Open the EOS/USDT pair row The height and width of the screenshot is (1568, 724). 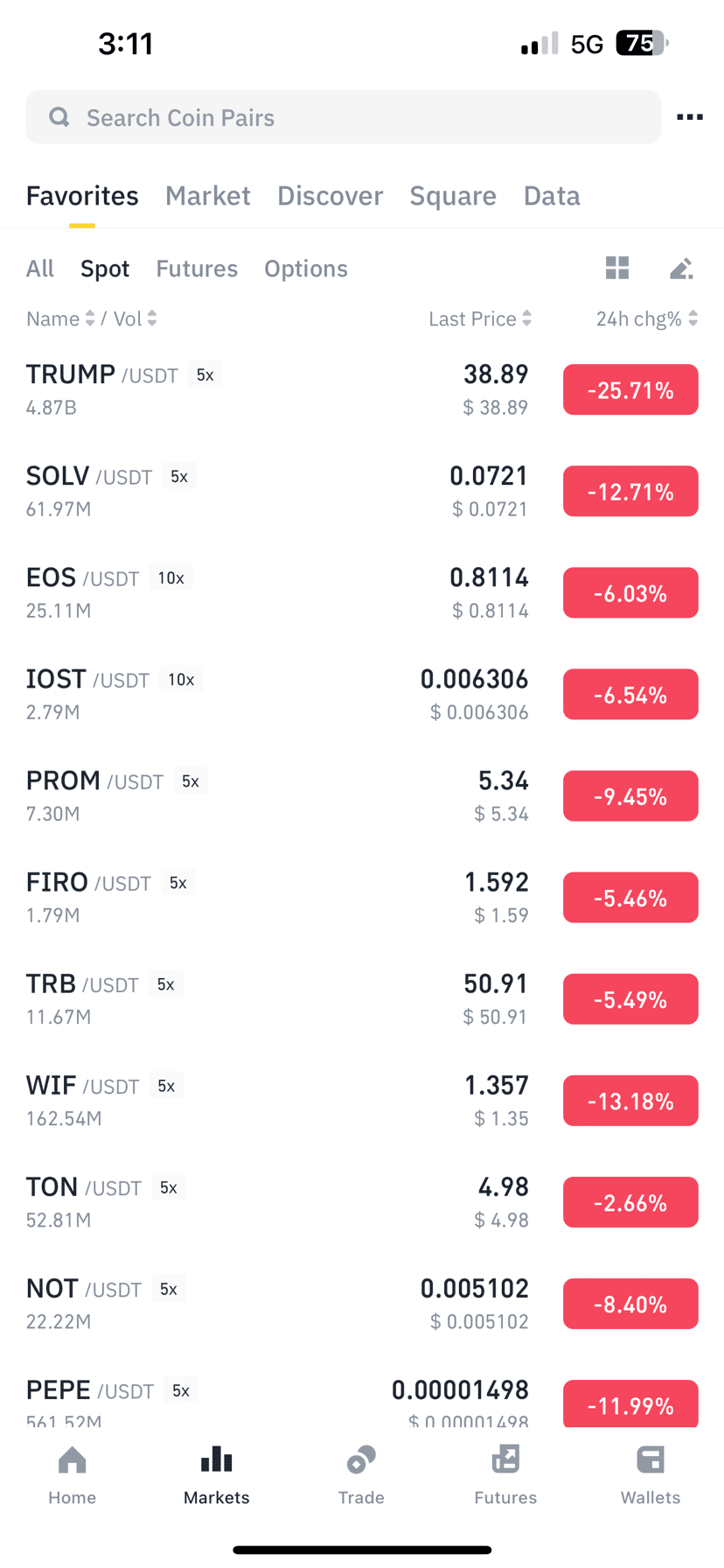point(362,593)
